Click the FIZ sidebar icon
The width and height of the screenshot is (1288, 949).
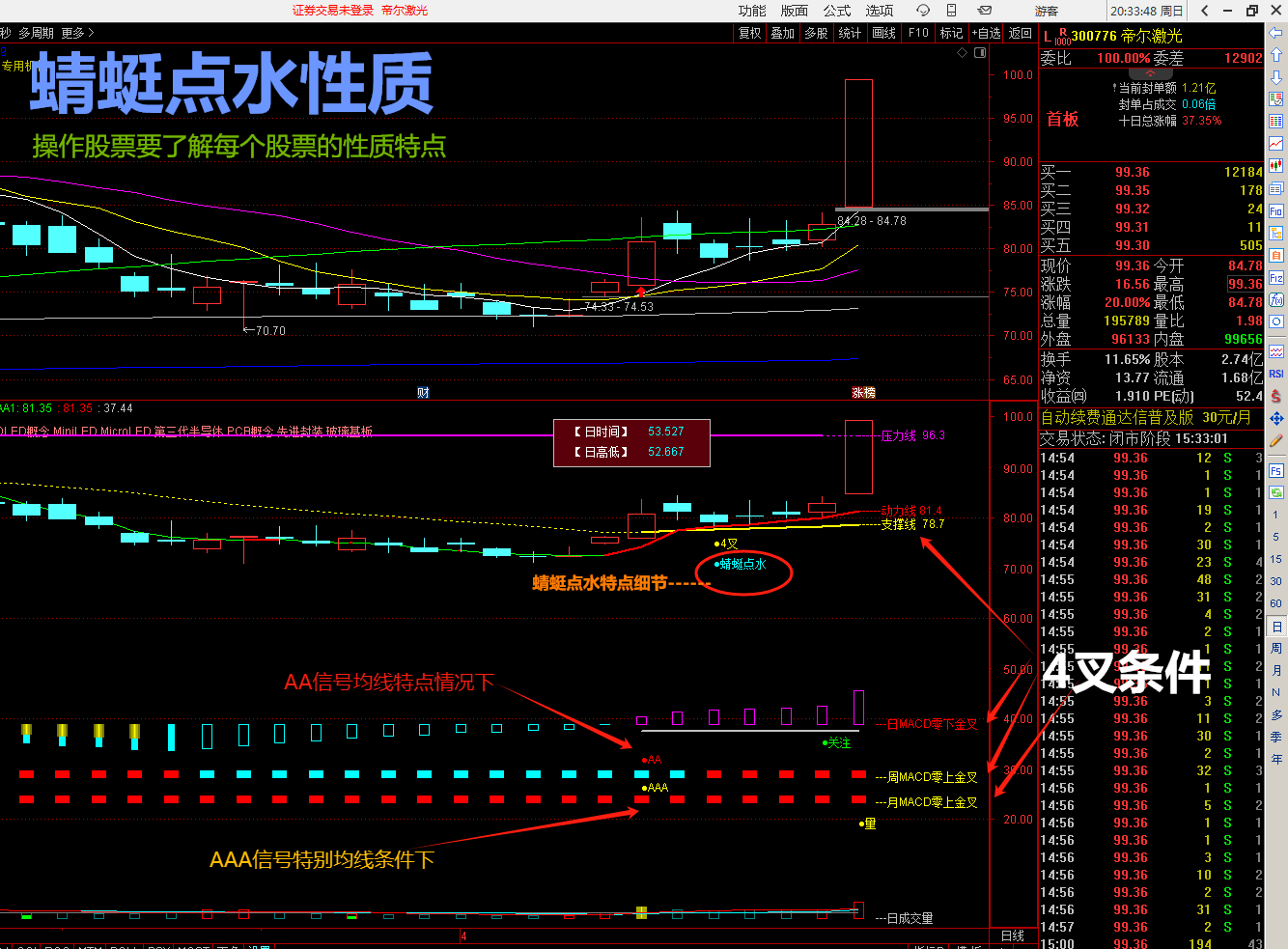(1276, 277)
